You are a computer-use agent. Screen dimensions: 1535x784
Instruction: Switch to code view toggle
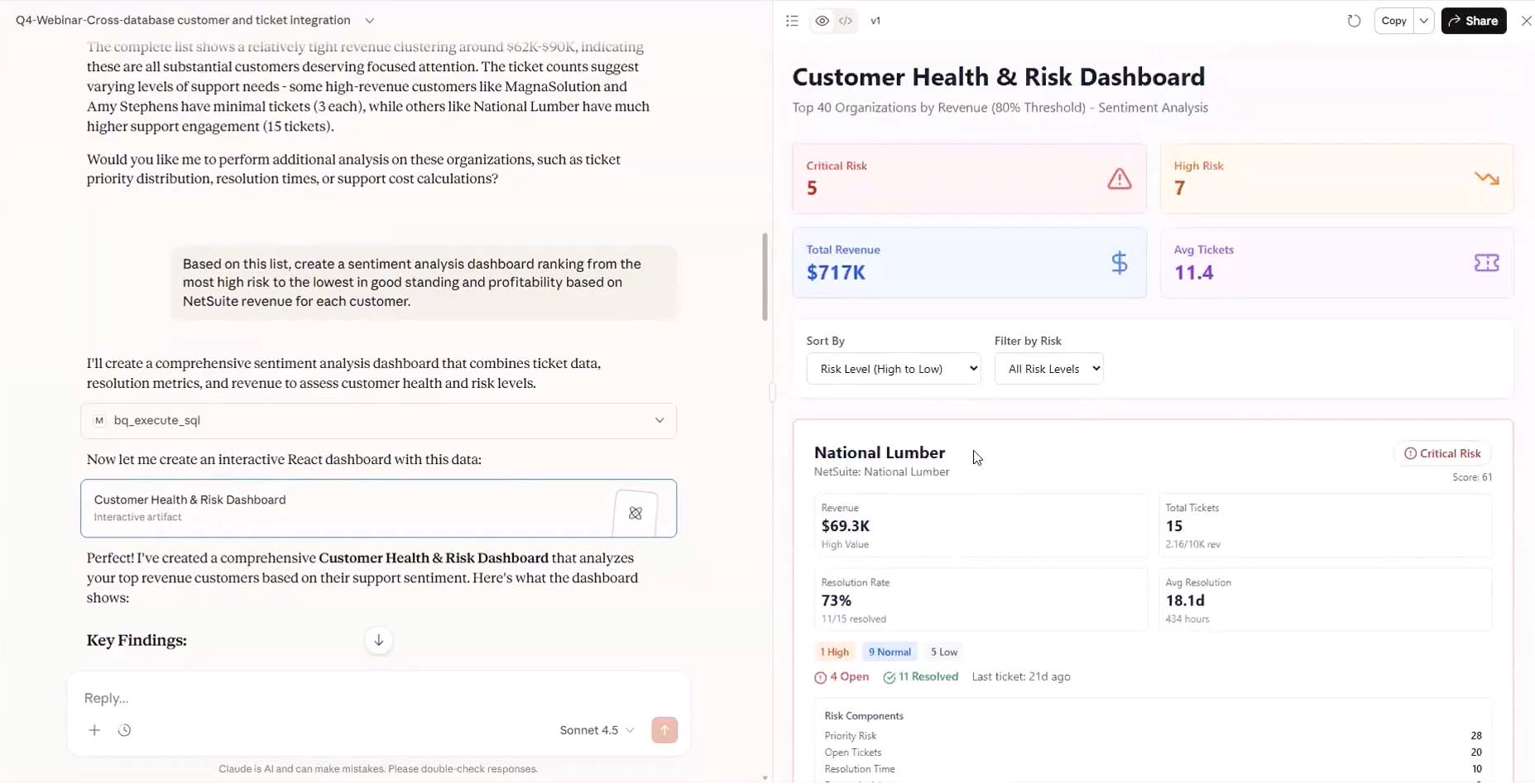[846, 21]
